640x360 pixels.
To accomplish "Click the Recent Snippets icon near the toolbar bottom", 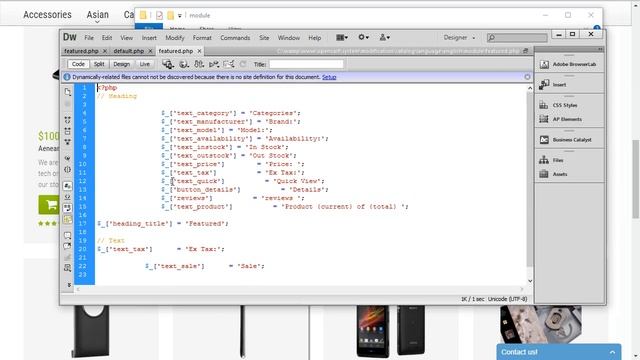I will coord(68,268).
